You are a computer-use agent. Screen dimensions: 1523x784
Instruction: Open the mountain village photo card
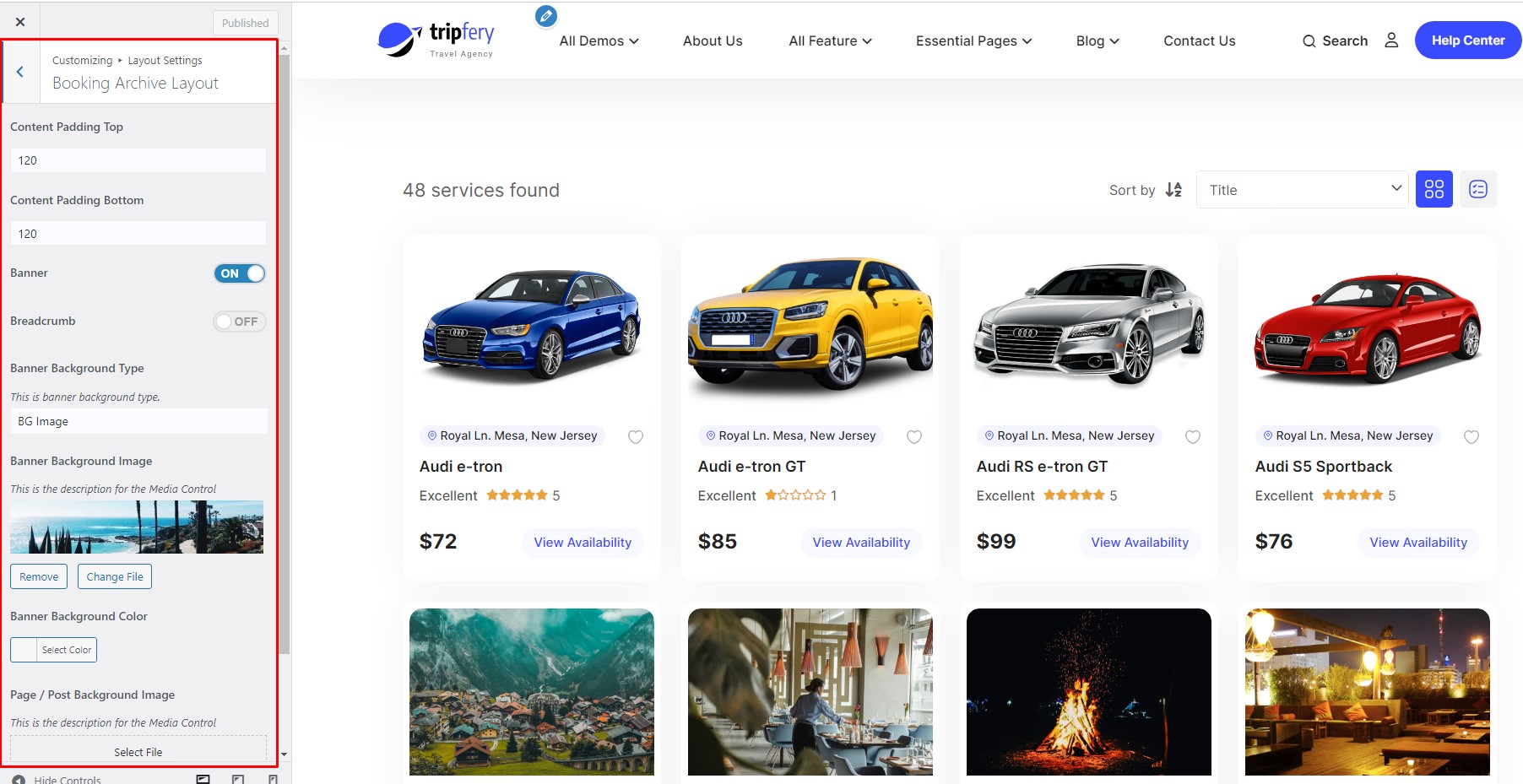pos(532,692)
